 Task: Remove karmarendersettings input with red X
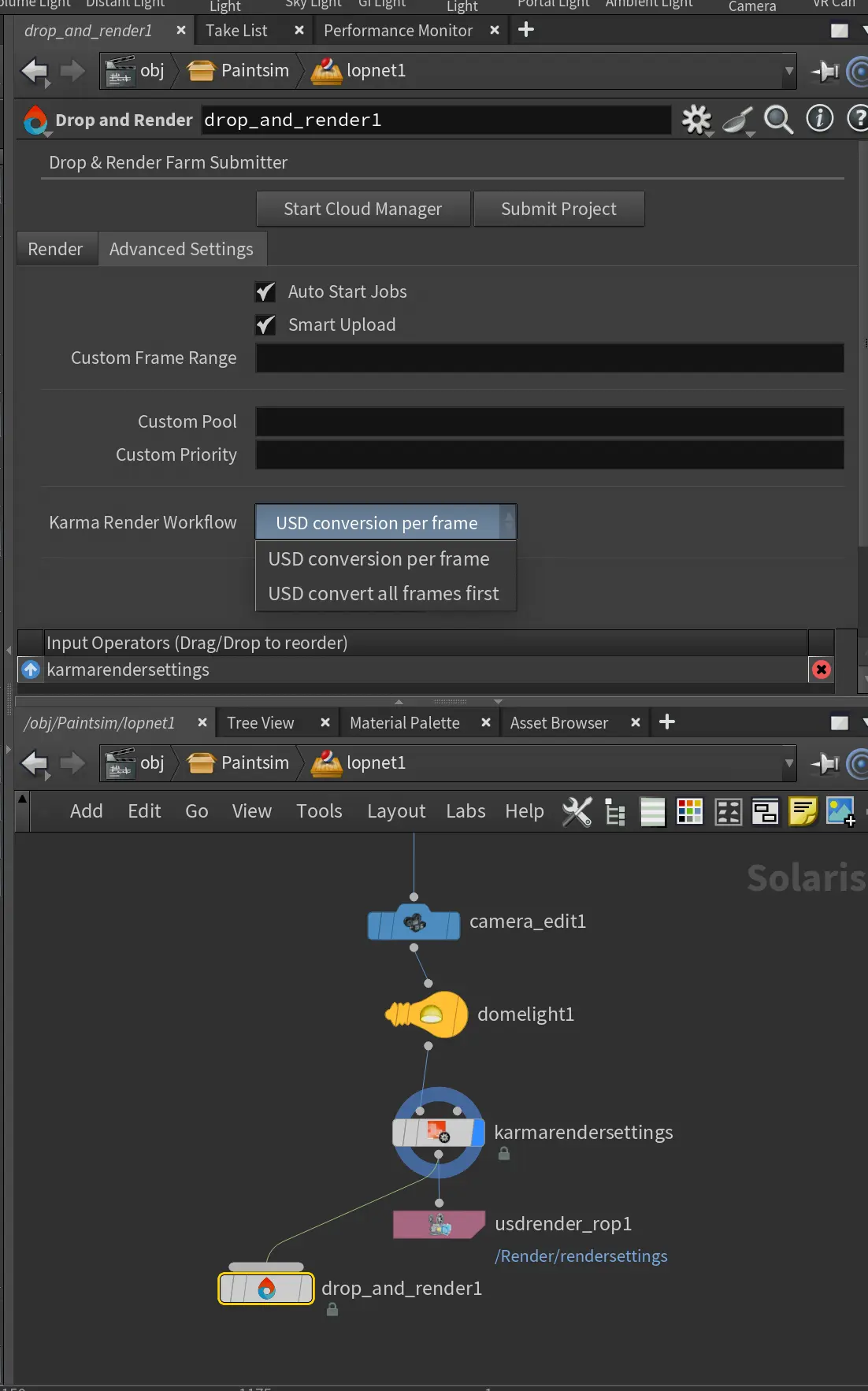821,670
